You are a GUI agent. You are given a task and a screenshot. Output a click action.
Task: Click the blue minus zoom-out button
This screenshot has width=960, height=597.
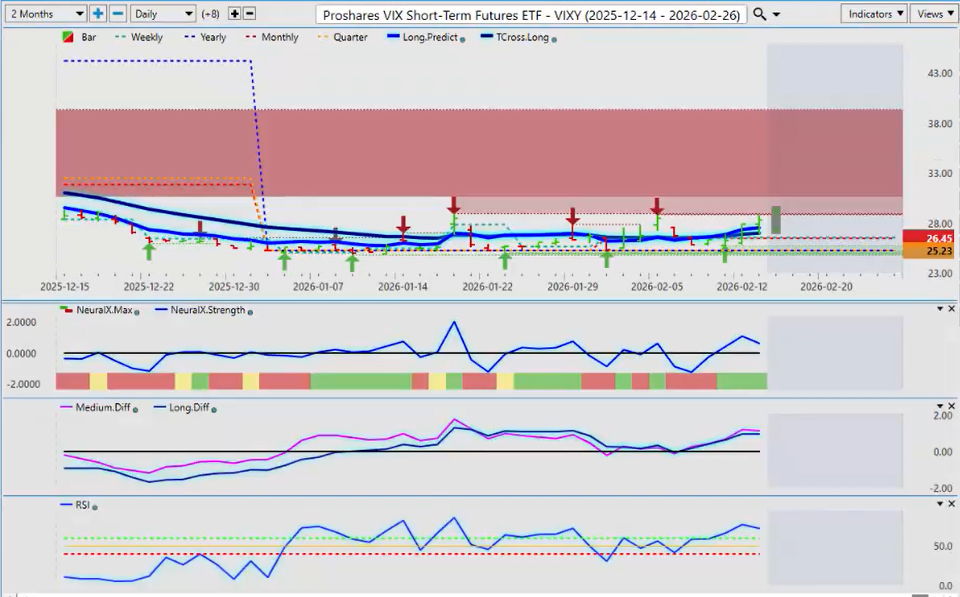pyautogui.click(x=118, y=14)
